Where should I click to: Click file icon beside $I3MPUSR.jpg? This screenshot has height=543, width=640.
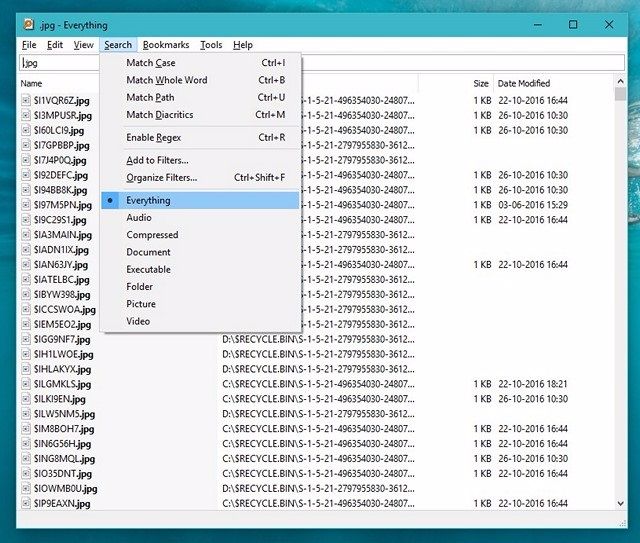click(26, 116)
